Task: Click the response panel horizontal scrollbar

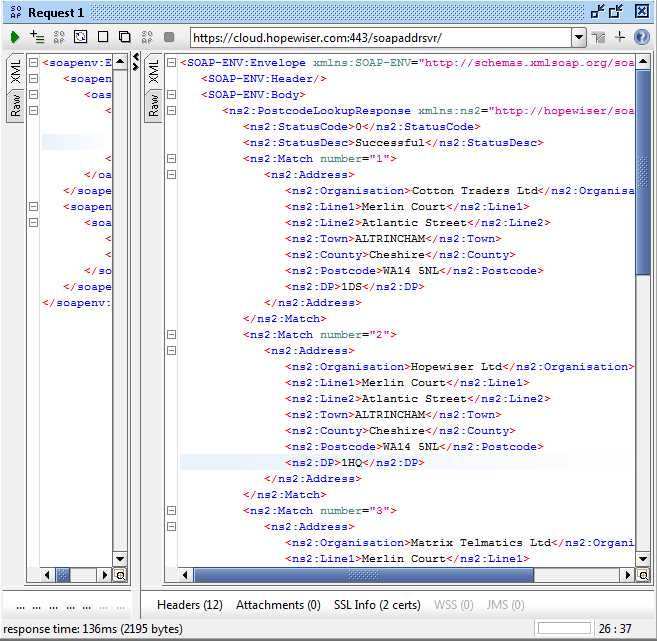Action: point(400,575)
